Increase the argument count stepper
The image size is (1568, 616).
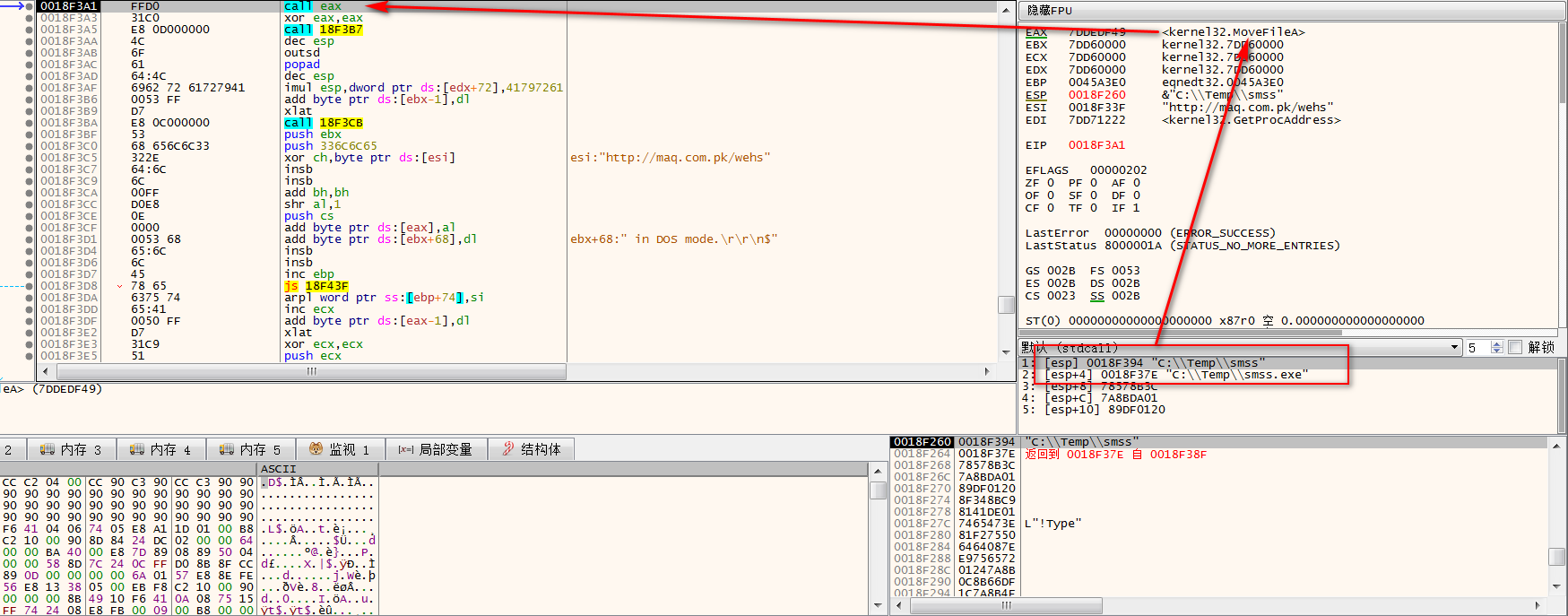(1496, 343)
